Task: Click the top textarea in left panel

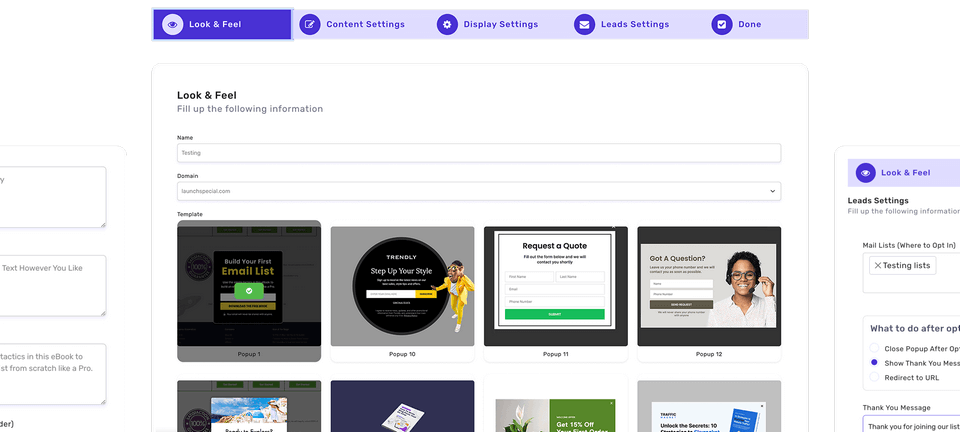Action: click(x=53, y=197)
